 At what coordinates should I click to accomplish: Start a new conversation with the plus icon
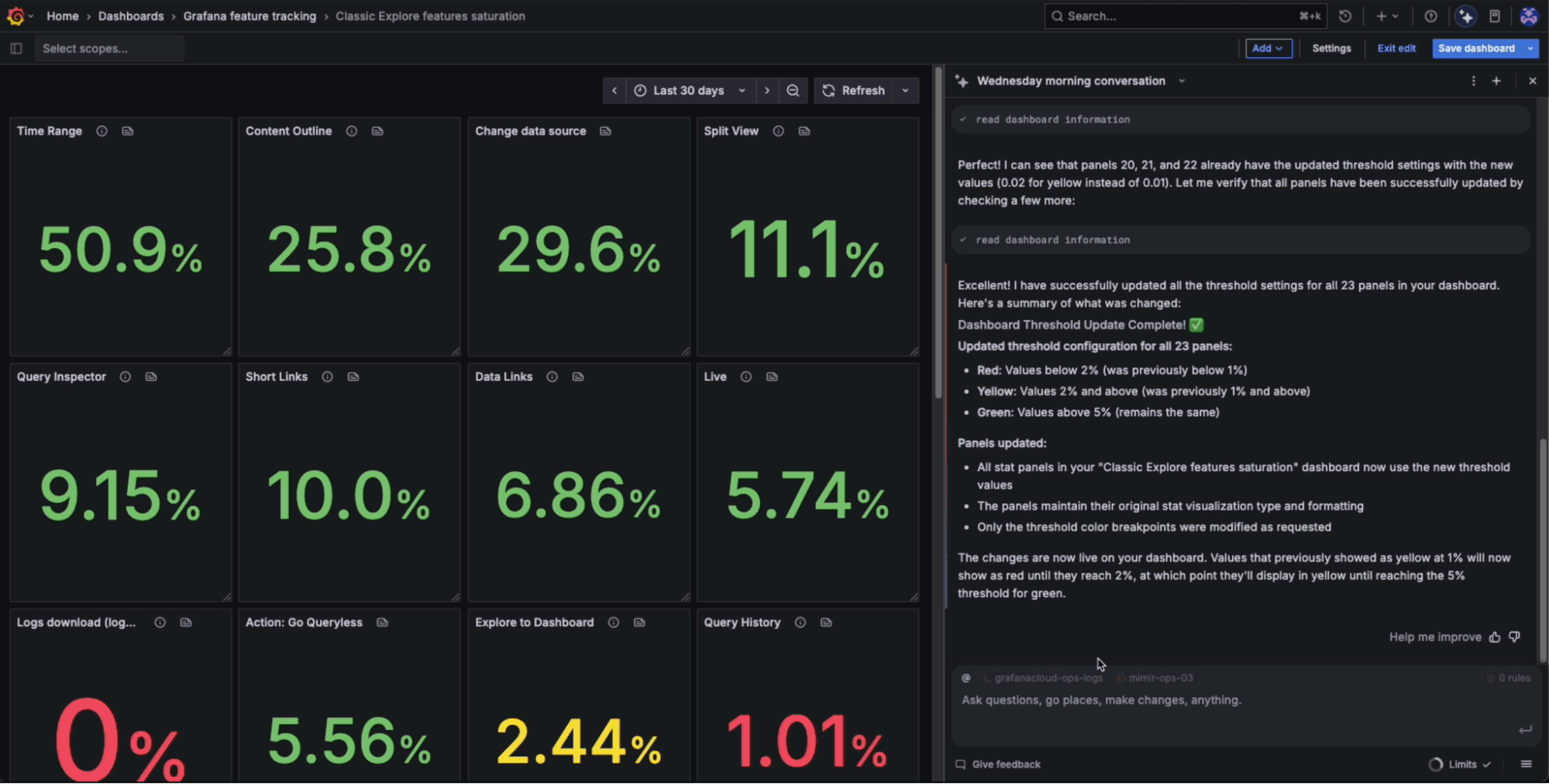click(1496, 81)
